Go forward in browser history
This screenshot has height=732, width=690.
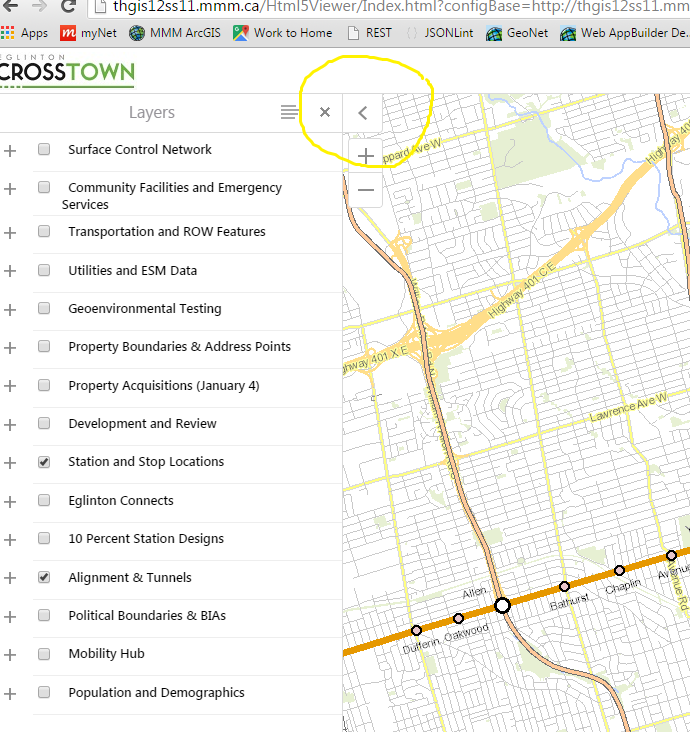(40, 6)
